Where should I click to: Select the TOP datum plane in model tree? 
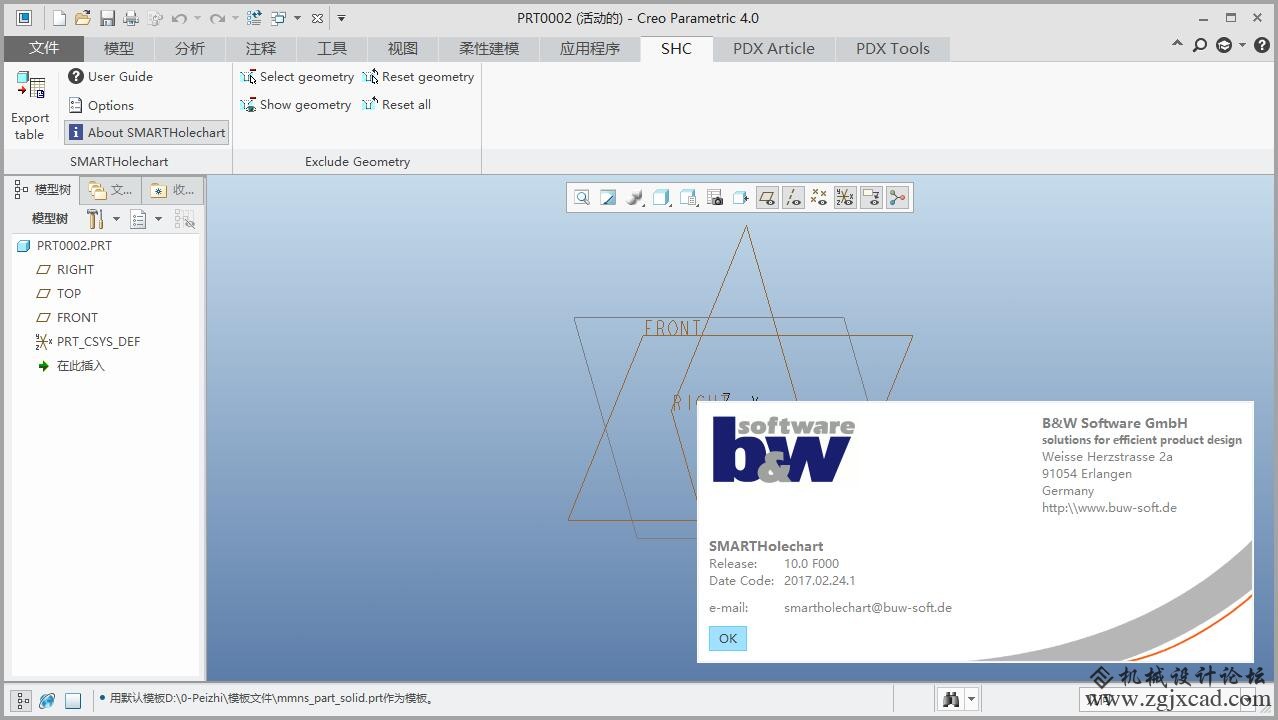coord(59,293)
